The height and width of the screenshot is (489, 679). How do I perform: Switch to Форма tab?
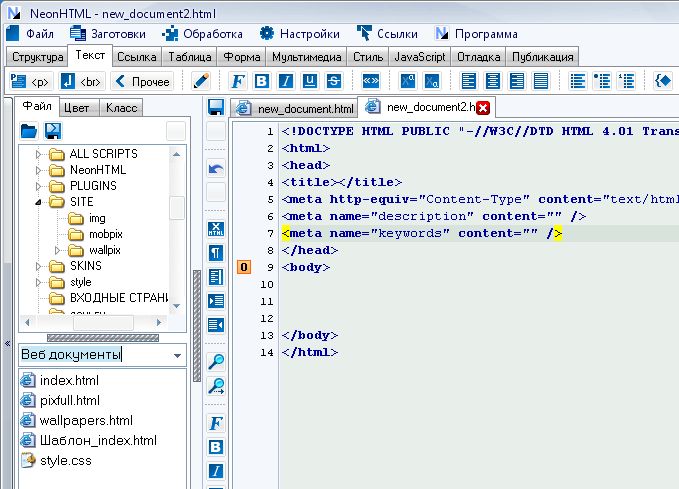point(242,57)
